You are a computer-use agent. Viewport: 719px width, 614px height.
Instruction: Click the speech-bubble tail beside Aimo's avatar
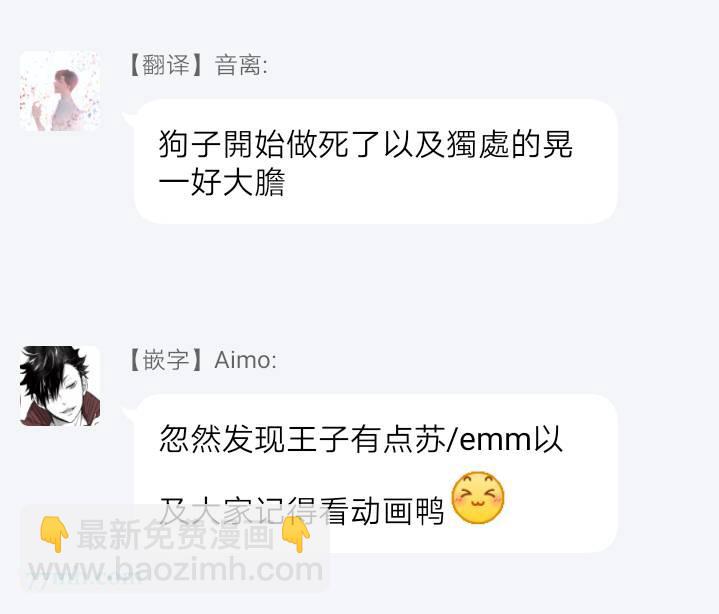point(129,415)
